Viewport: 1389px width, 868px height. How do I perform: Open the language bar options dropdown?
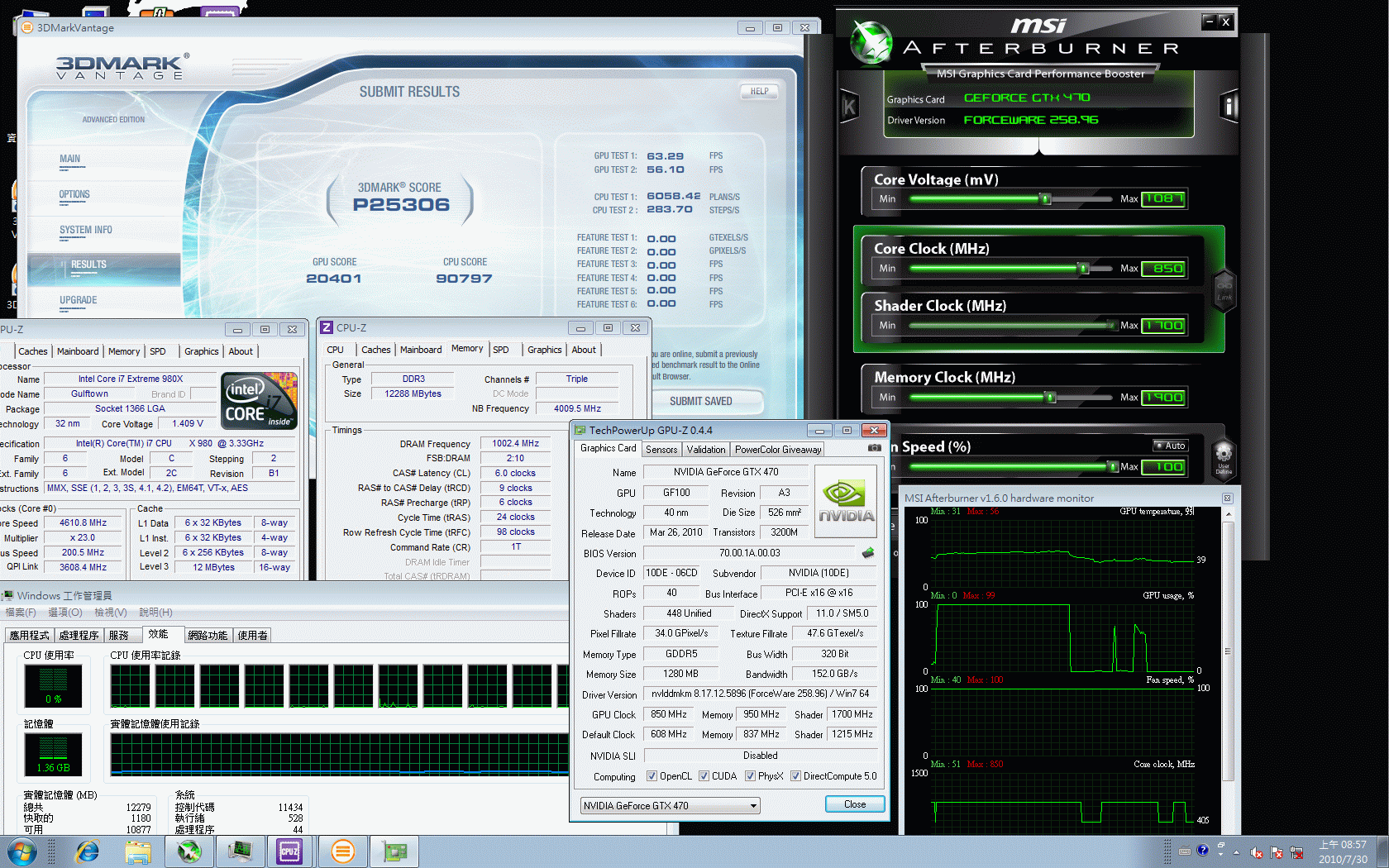(1220, 854)
